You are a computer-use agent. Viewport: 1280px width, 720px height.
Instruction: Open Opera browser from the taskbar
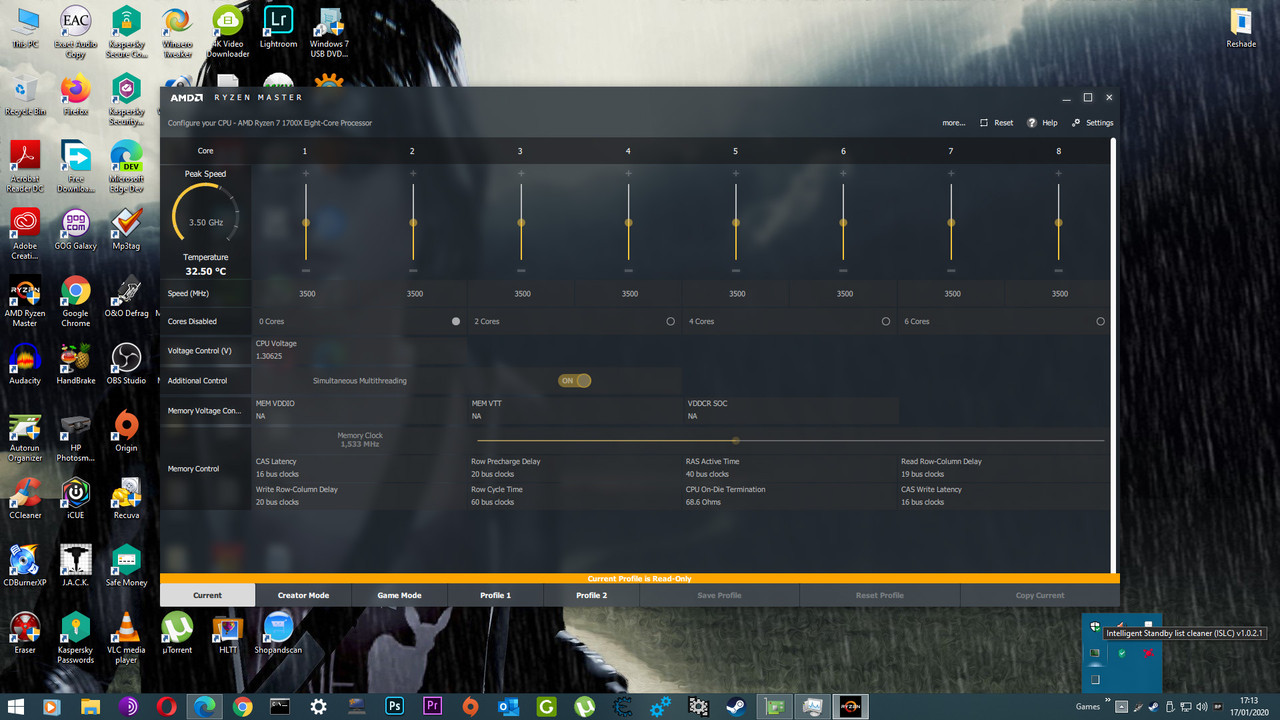point(166,706)
